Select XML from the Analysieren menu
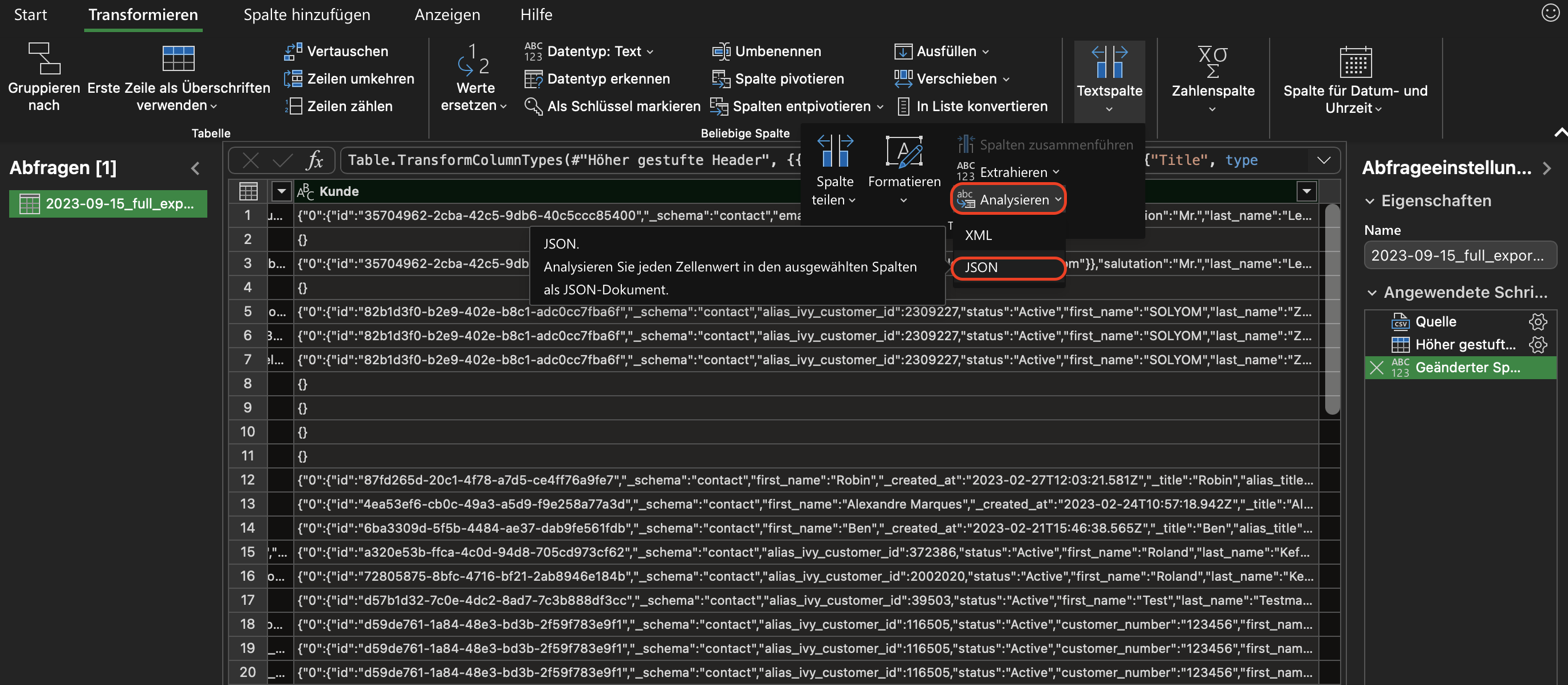 click(x=1008, y=235)
